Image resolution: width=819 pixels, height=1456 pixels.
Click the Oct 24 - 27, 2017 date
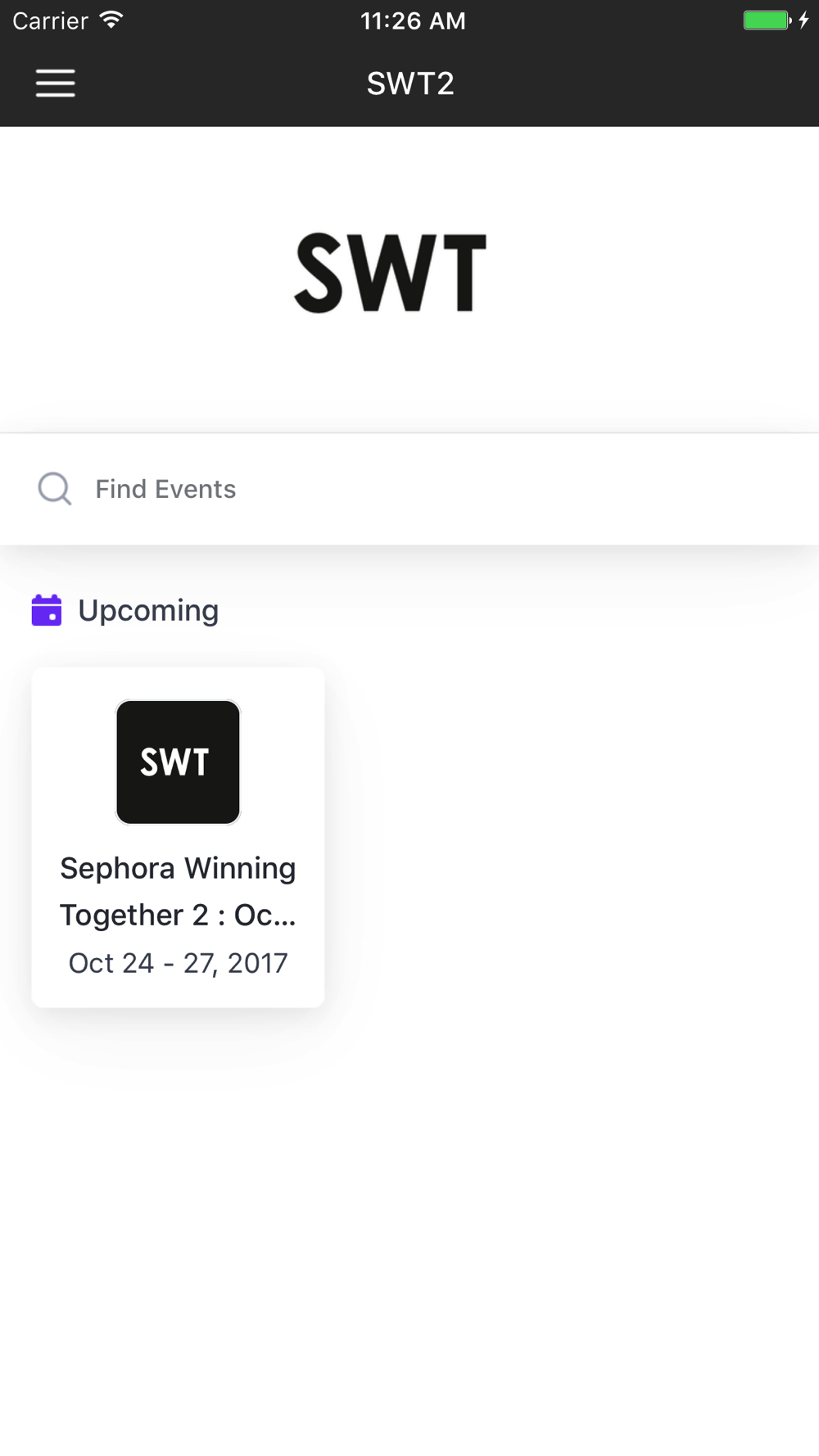coord(178,963)
